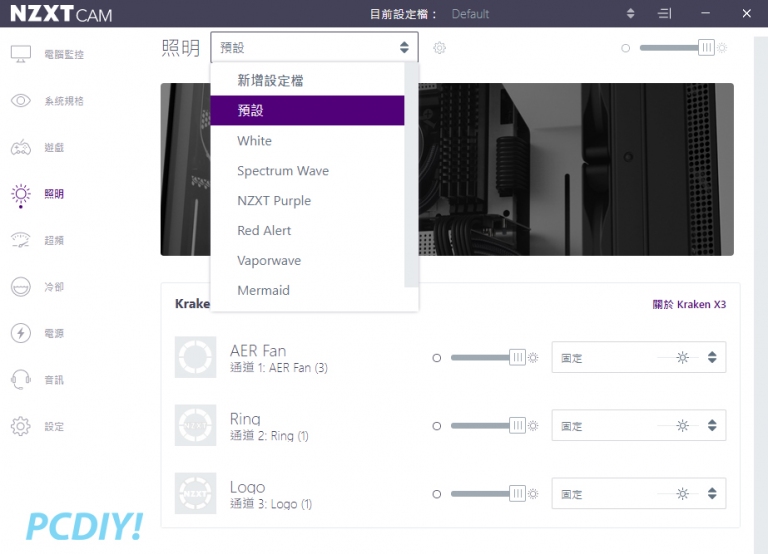Open AER Fan 固定 effect dropdown
The image size is (768, 554).
point(639,358)
